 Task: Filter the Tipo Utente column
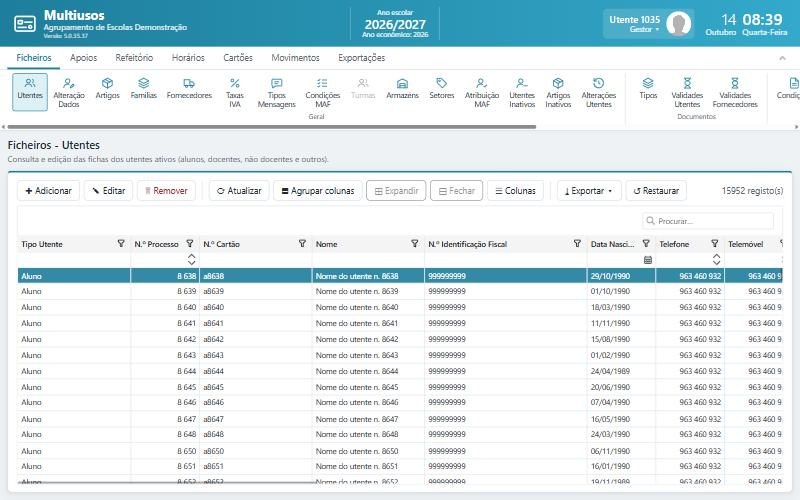pos(121,243)
